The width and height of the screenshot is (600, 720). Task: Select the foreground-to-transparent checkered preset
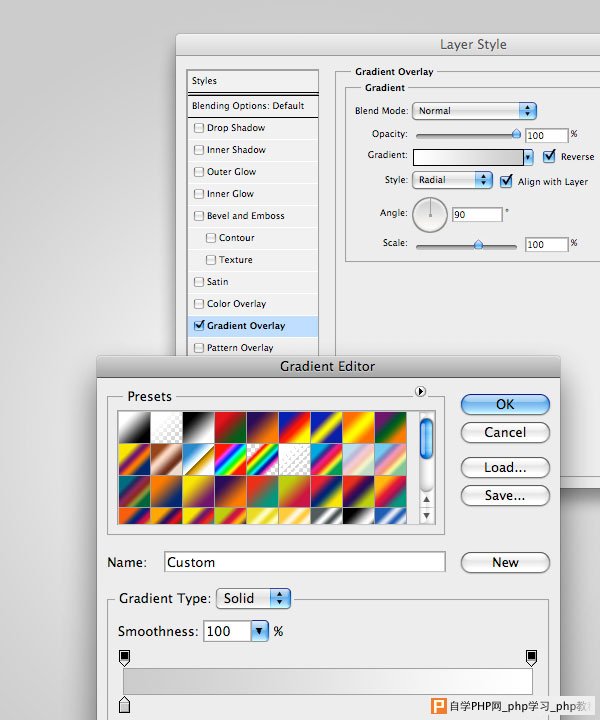coord(166,428)
